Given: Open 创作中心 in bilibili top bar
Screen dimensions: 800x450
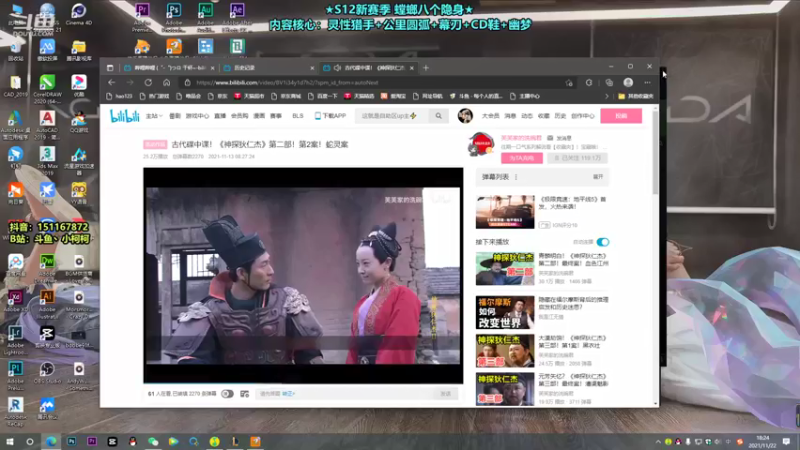Looking at the screenshot, I should click(583, 116).
